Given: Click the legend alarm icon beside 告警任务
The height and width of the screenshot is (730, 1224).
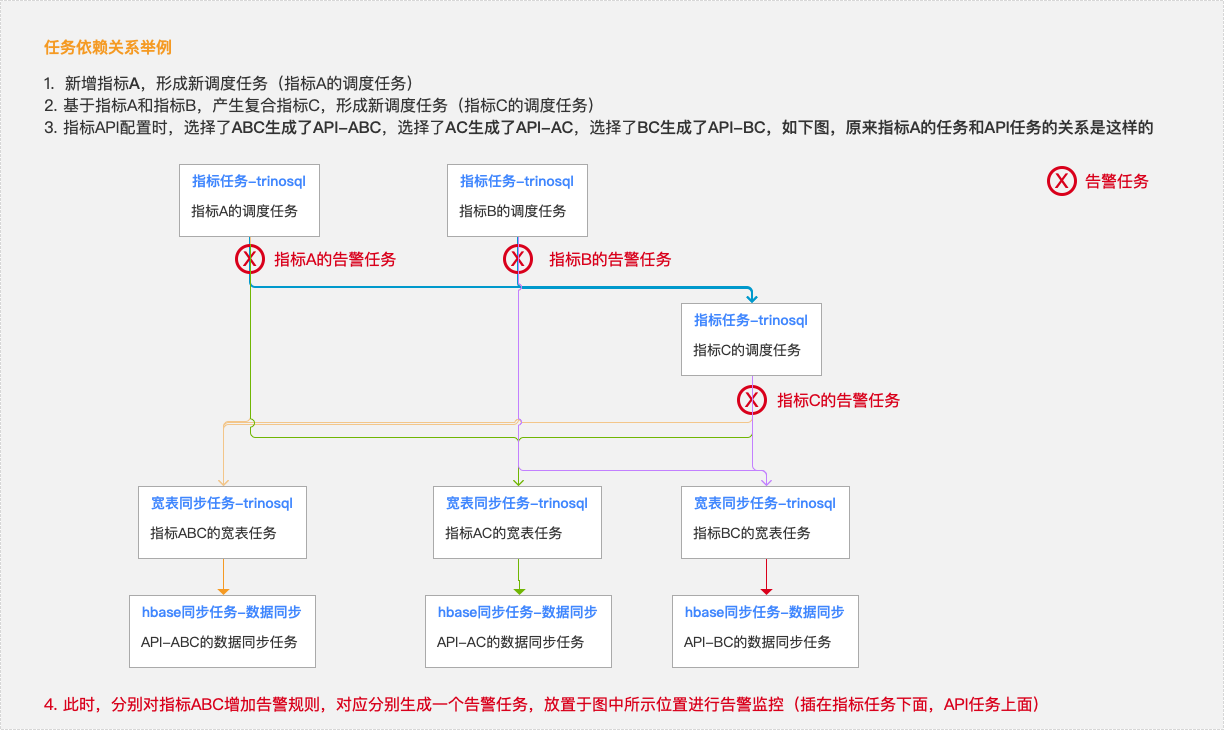Looking at the screenshot, I should [x=1061, y=181].
